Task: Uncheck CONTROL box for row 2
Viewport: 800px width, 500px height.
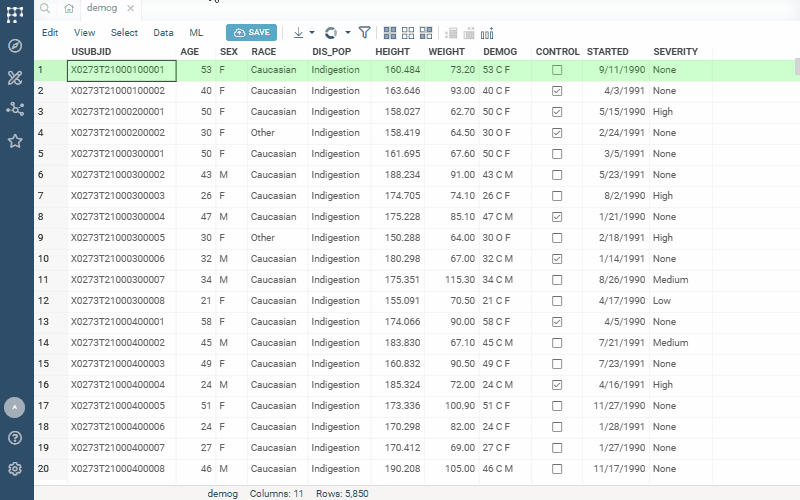Action: [557, 91]
